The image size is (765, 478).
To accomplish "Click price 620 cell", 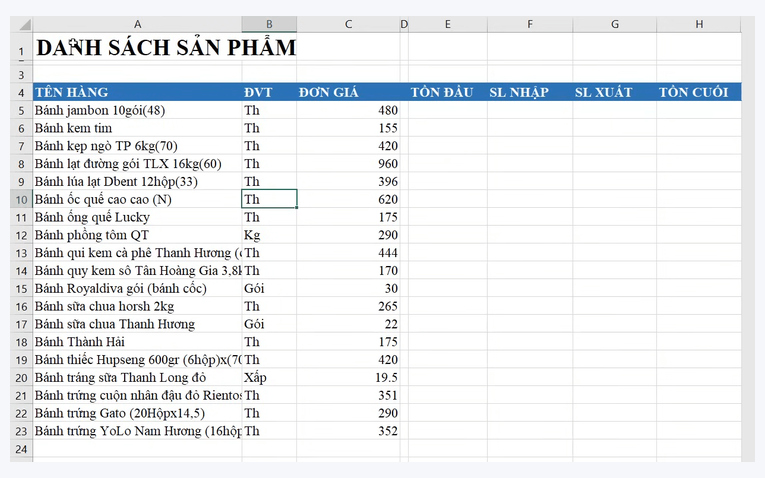I will [348, 199].
